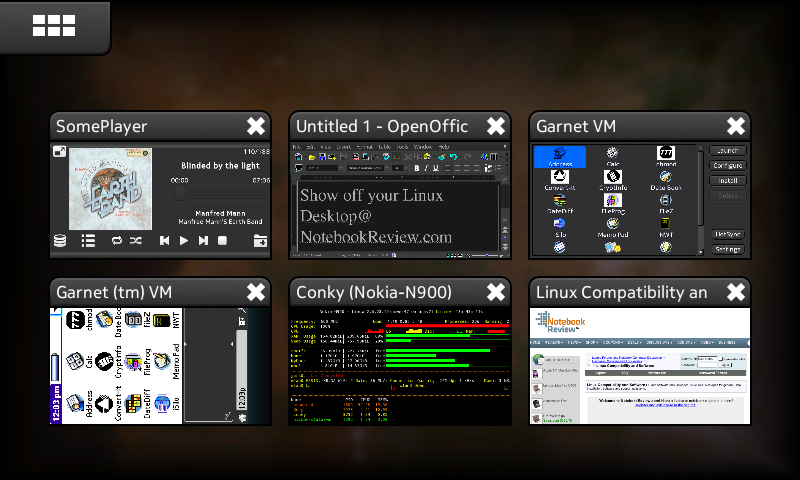Toggle Italic formatting in OpenOffice
800x480 pixels.
[426, 168]
